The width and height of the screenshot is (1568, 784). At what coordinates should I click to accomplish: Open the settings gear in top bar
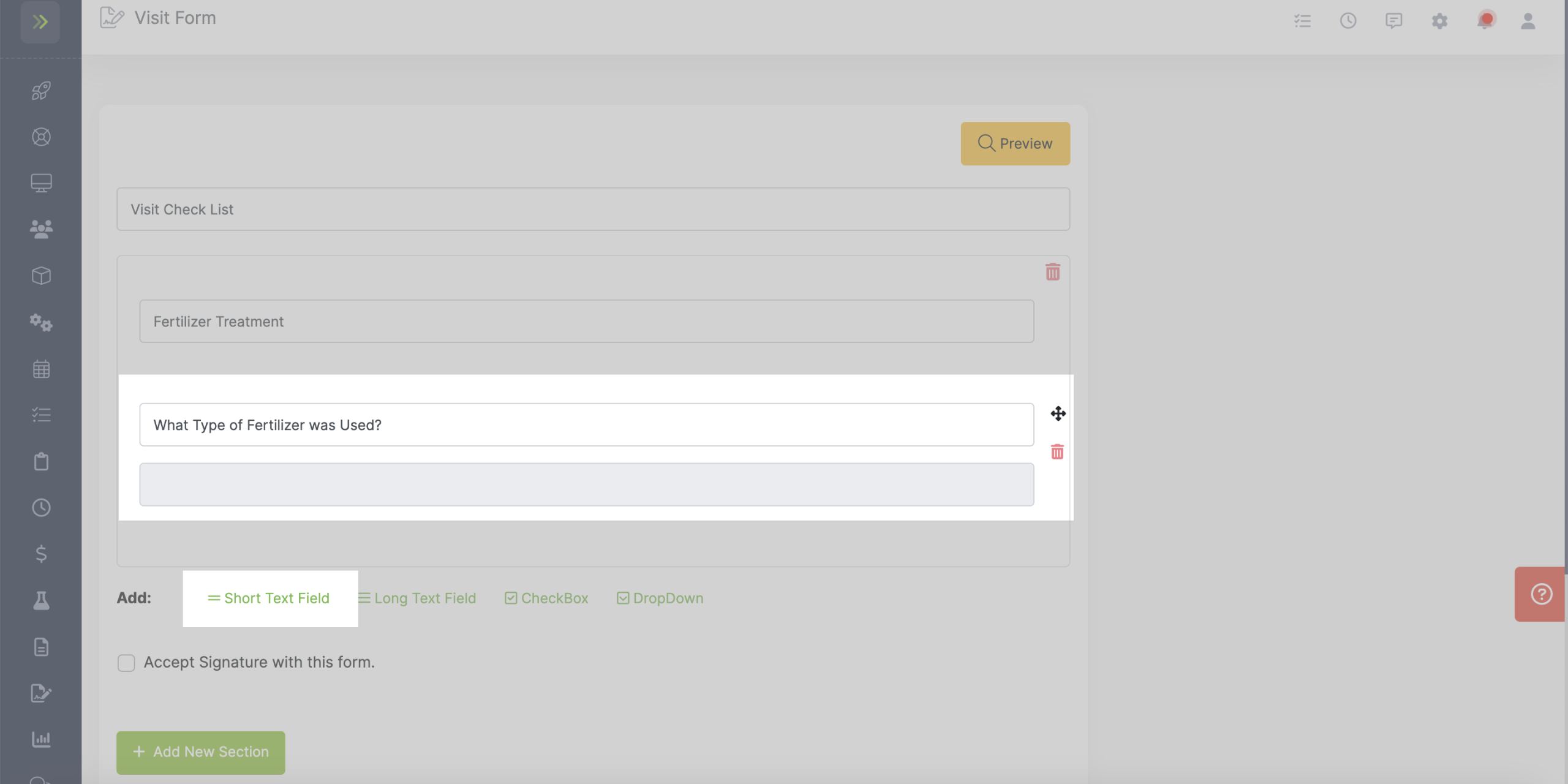tap(1439, 21)
